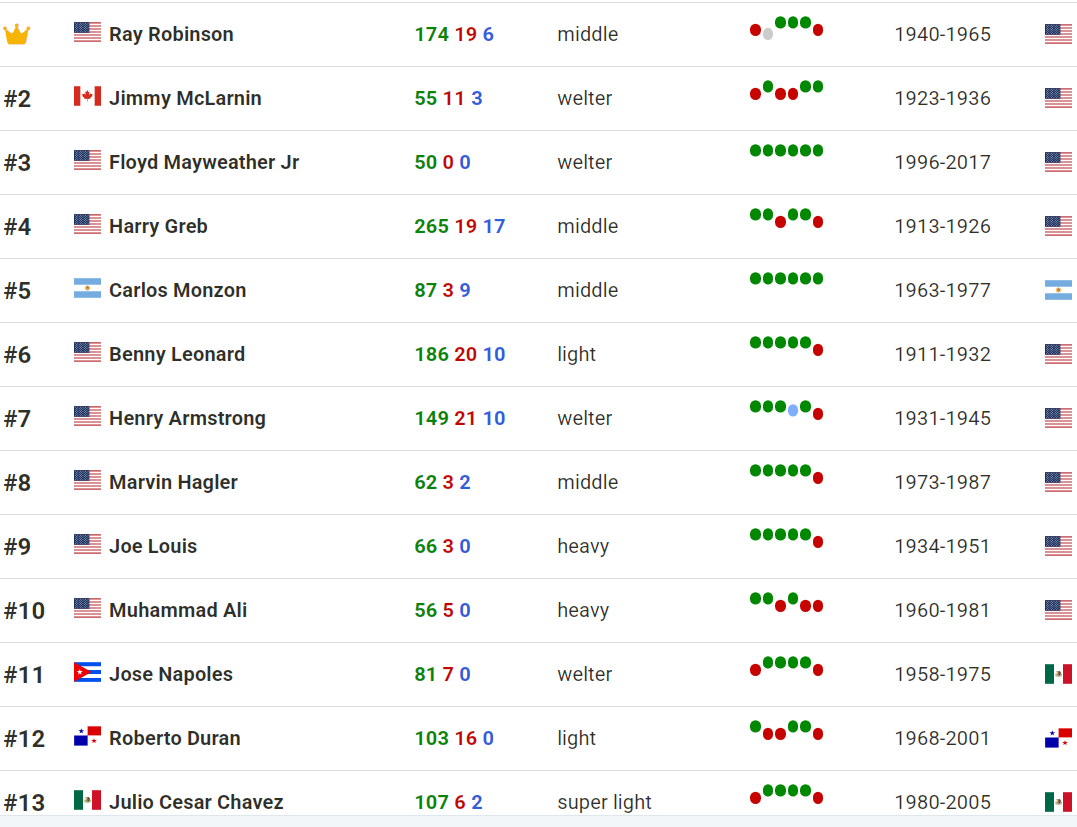Select Harry Greb's name

pos(158,226)
